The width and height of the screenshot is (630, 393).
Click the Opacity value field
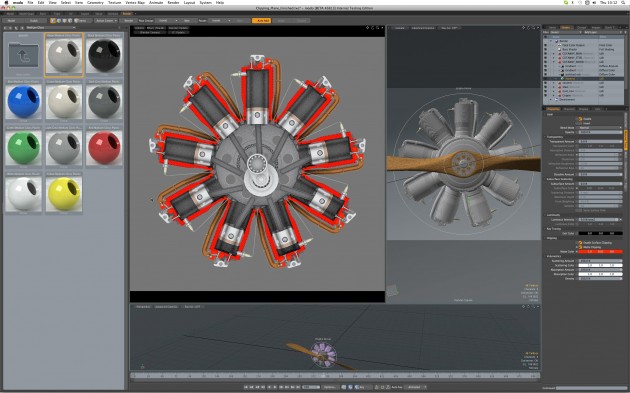point(600,132)
